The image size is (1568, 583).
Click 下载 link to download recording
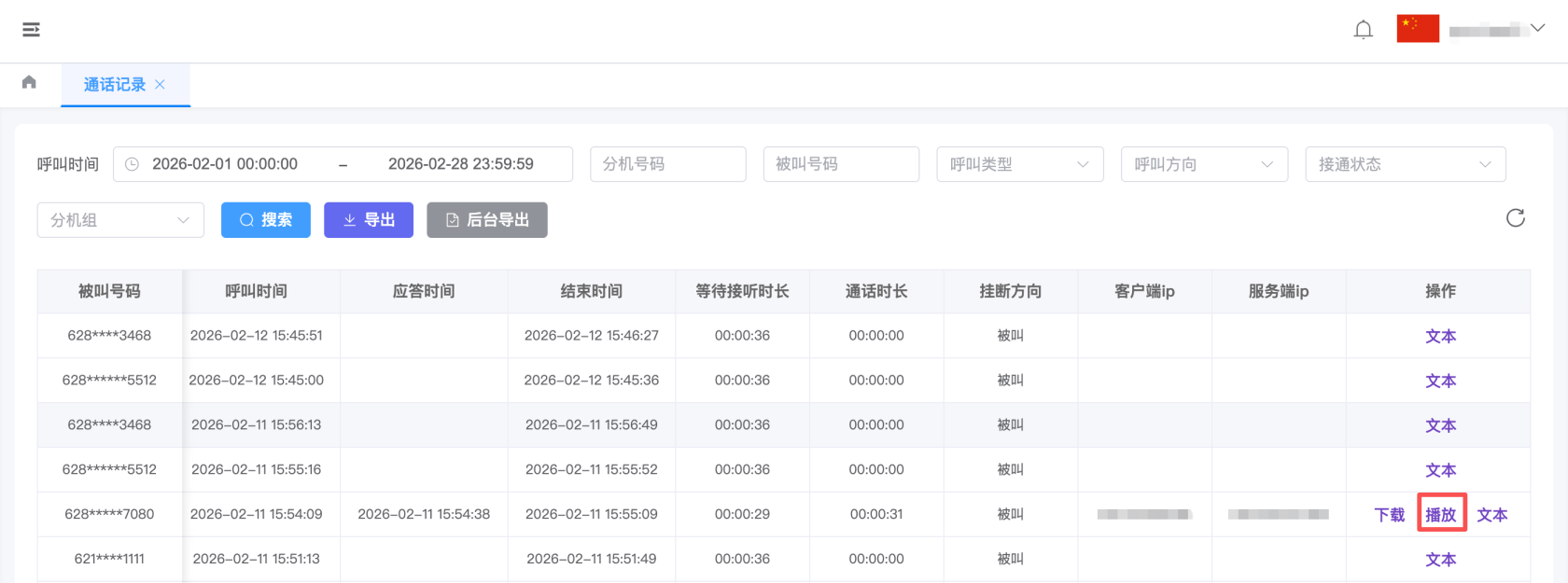(x=1389, y=515)
